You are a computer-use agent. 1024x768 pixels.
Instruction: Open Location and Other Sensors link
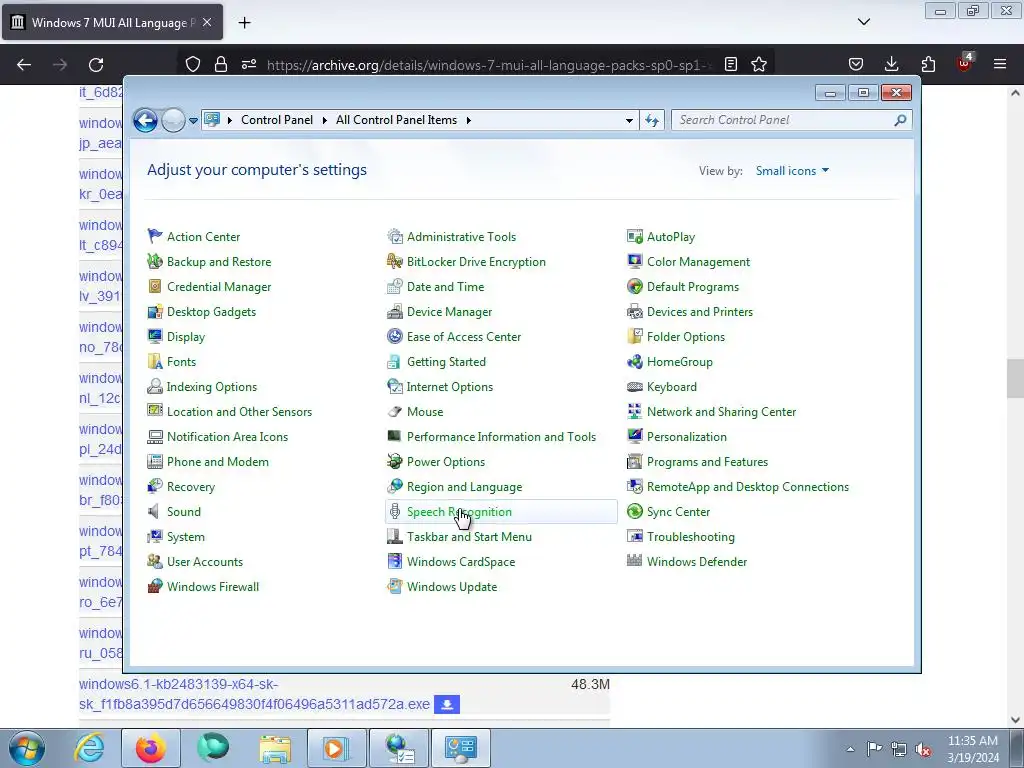click(239, 412)
